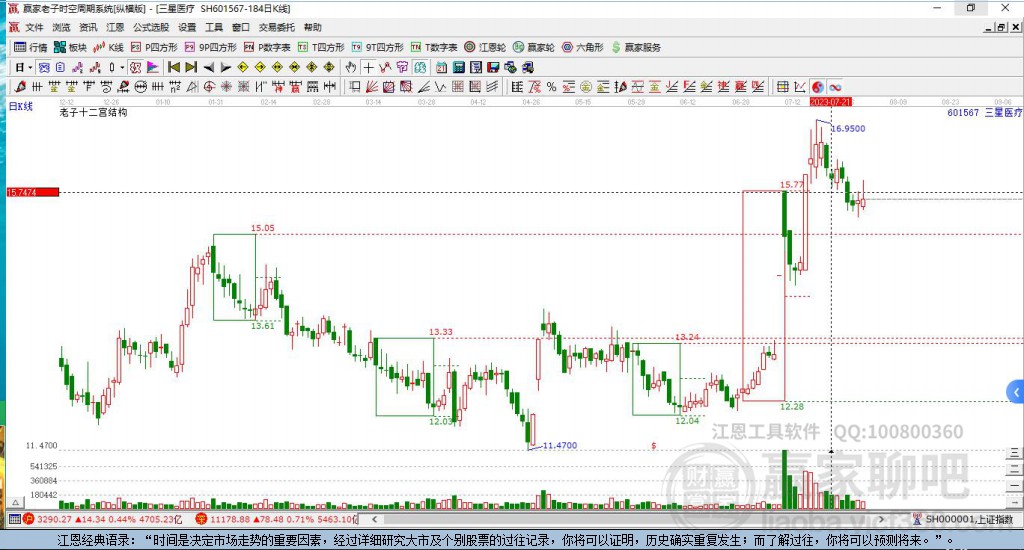Open the 文件 menu
1024x550 pixels.
34,27
